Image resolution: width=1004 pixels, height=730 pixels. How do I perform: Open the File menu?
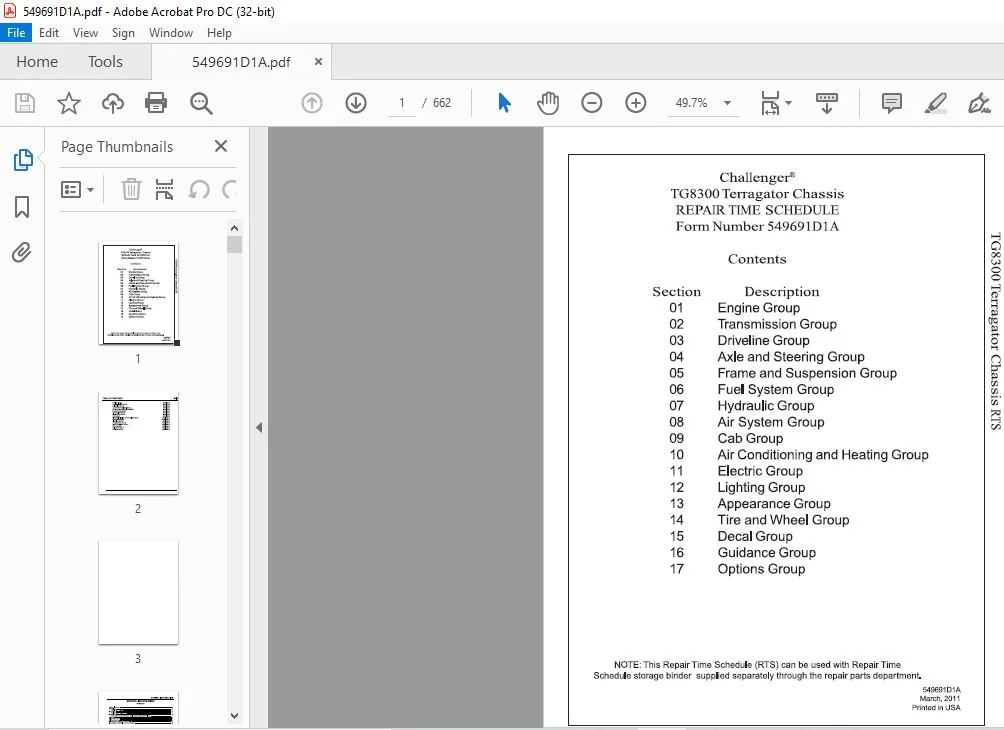16,33
